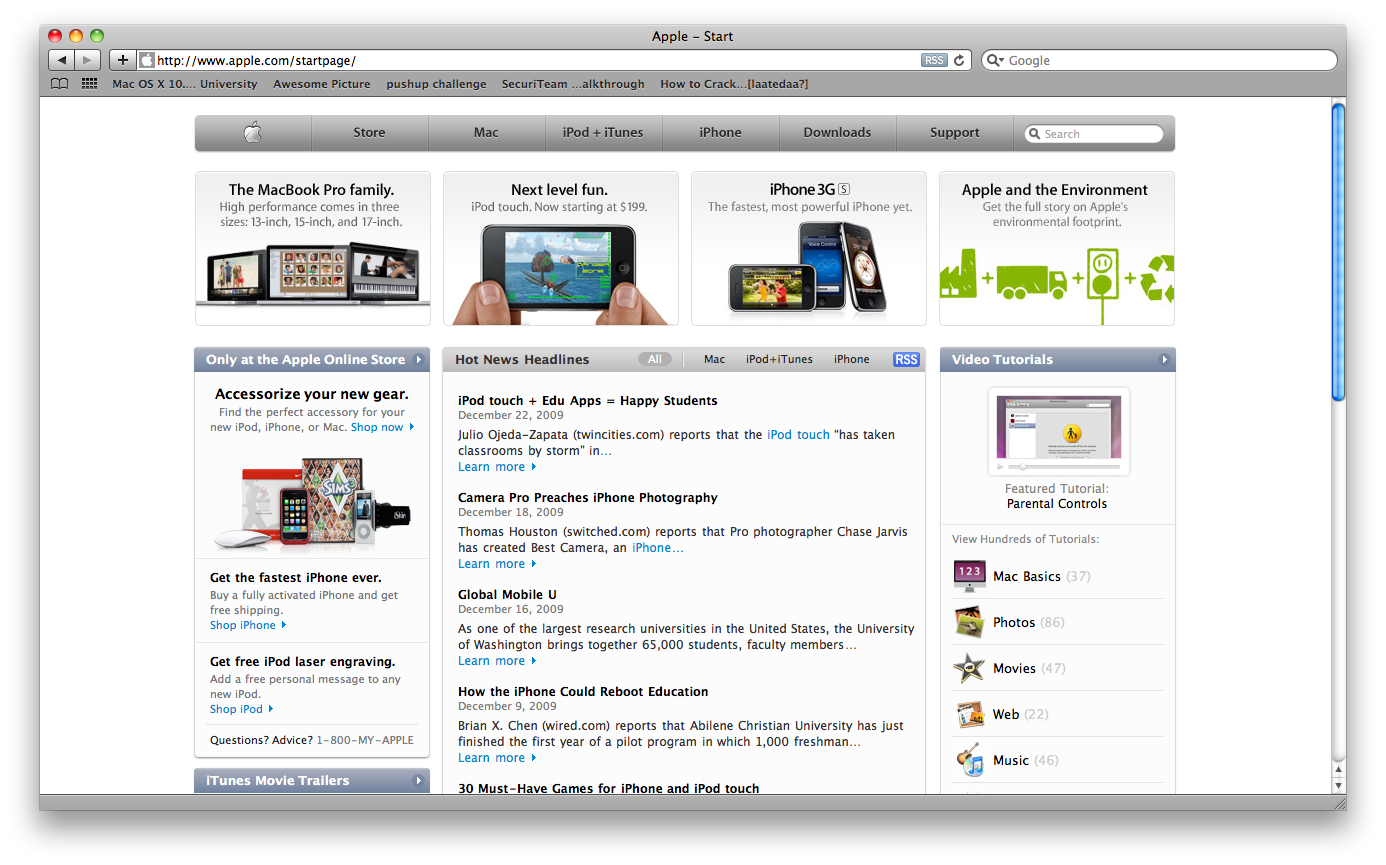Click the tutorial video progress slider
Image resolution: width=1386 pixels, height=865 pixels.
coord(1064,467)
